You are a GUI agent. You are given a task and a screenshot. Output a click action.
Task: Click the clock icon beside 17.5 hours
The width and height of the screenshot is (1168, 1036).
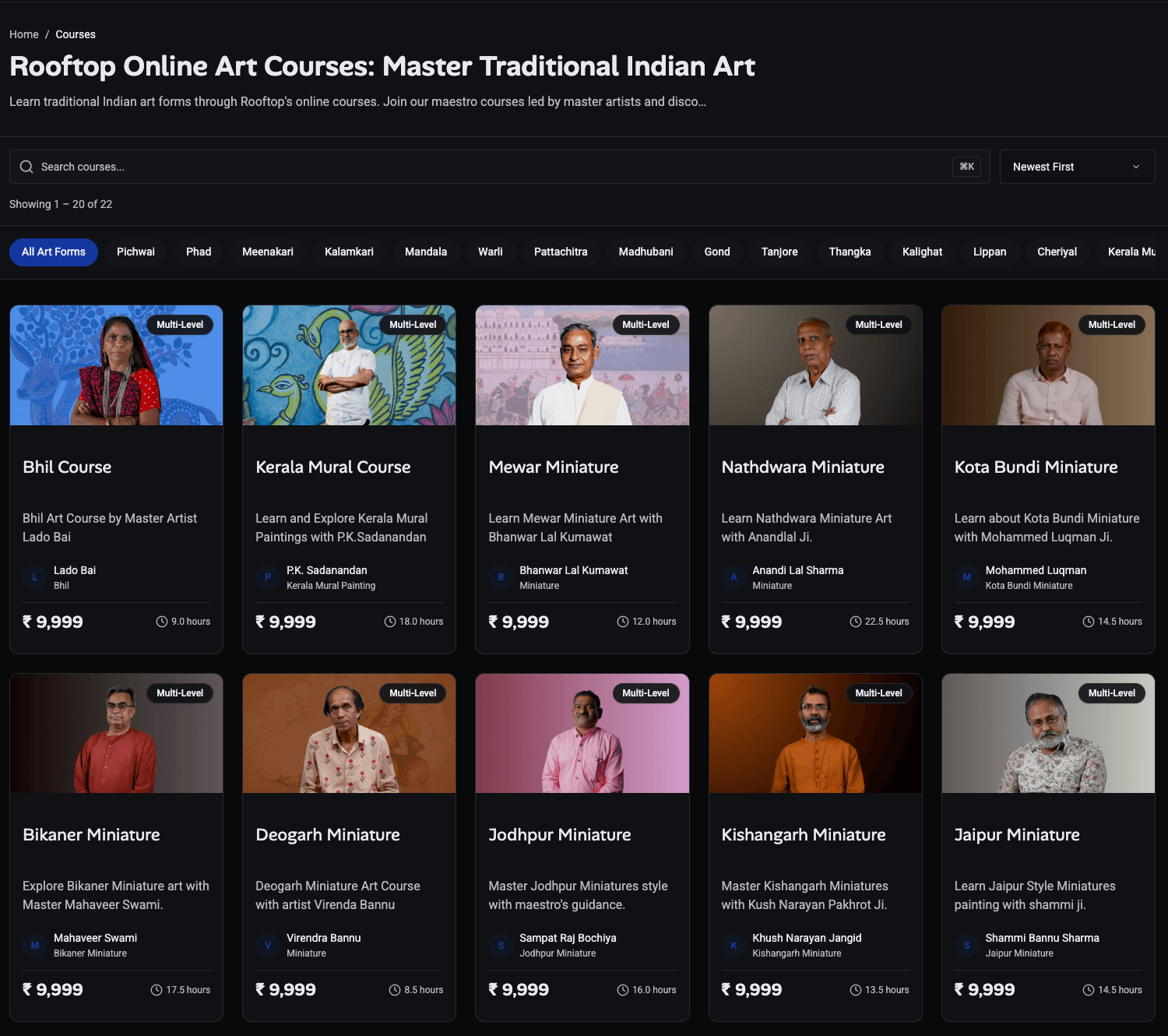[x=157, y=990]
